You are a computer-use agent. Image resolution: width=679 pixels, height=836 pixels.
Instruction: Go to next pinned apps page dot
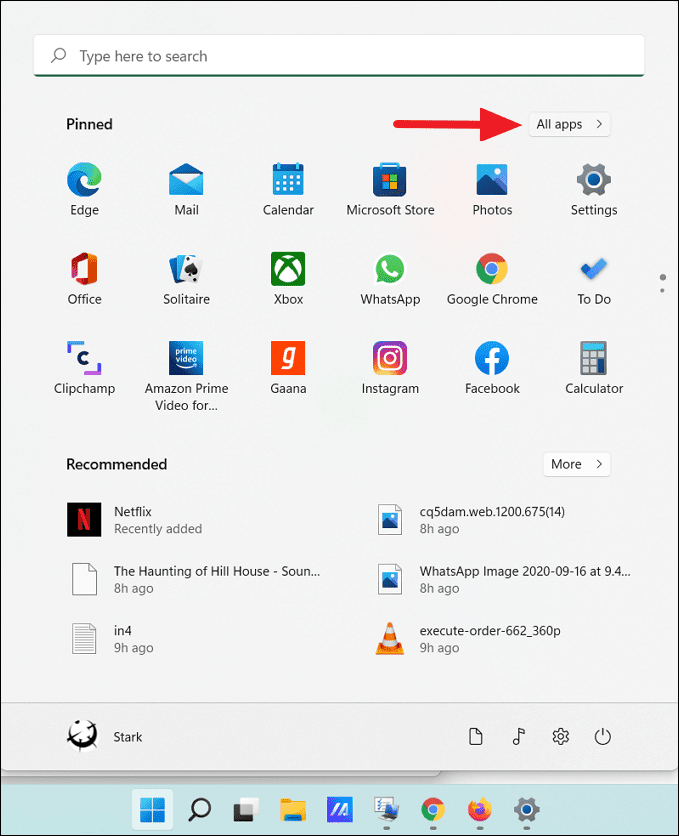(x=662, y=291)
